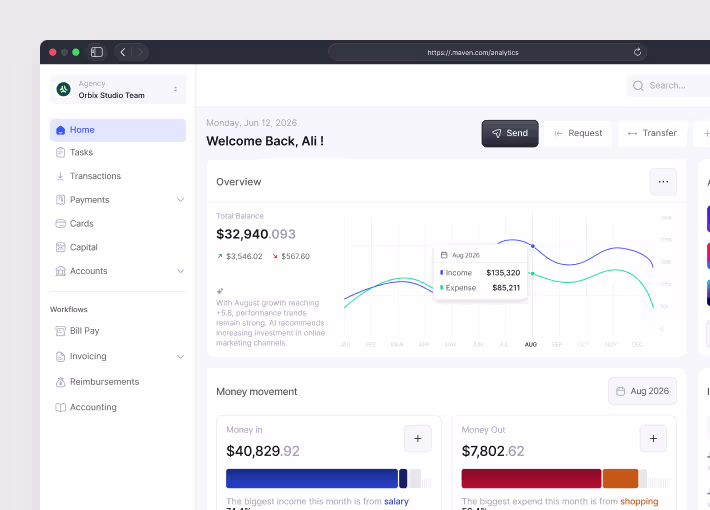The image size is (710, 510).
Task: Click the Money in $40,829.92 amount
Action: [x=263, y=451]
